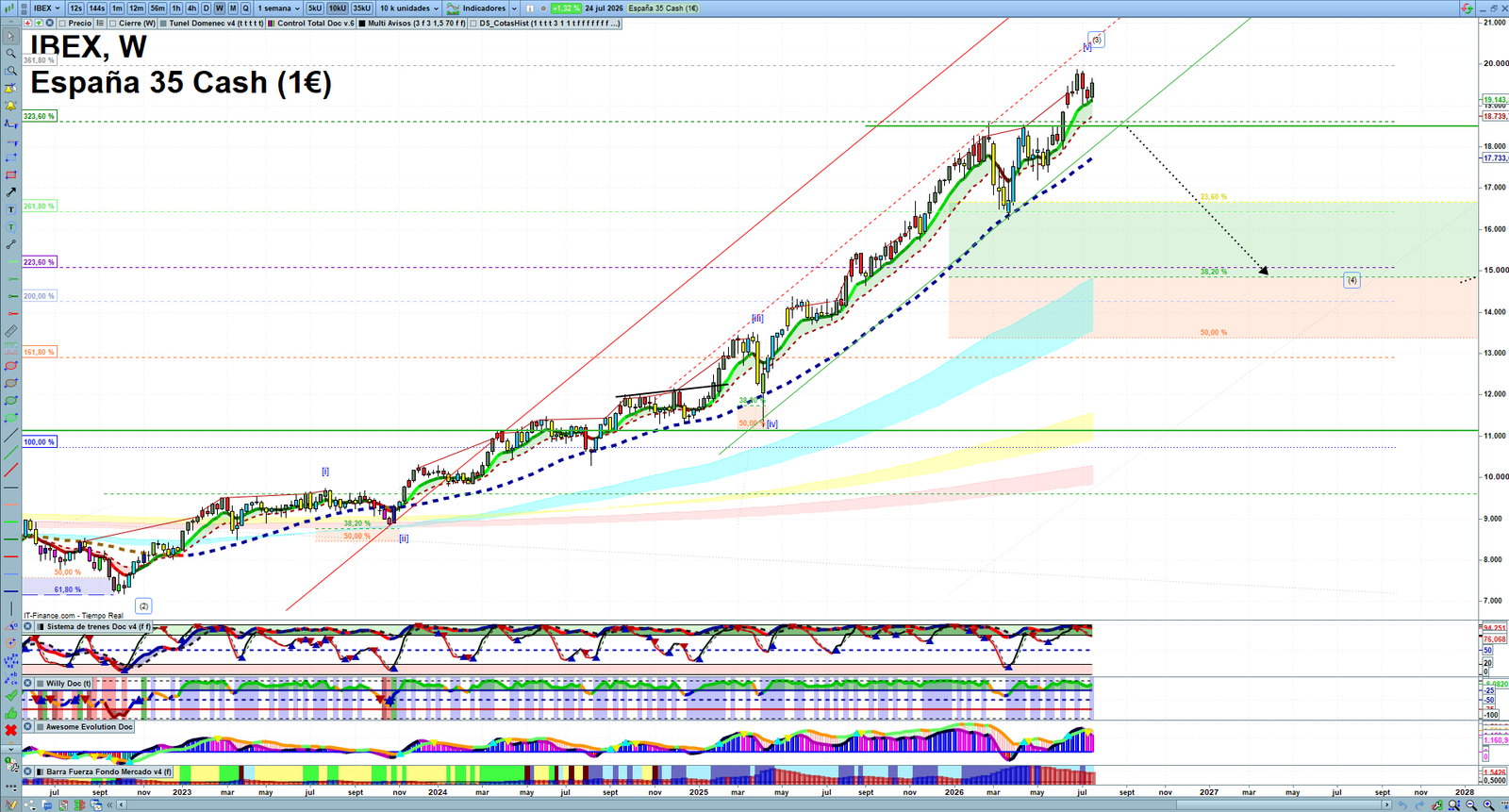
Task: Select the 4h timeframe
Action: pyautogui.click(x=191, y=8)
